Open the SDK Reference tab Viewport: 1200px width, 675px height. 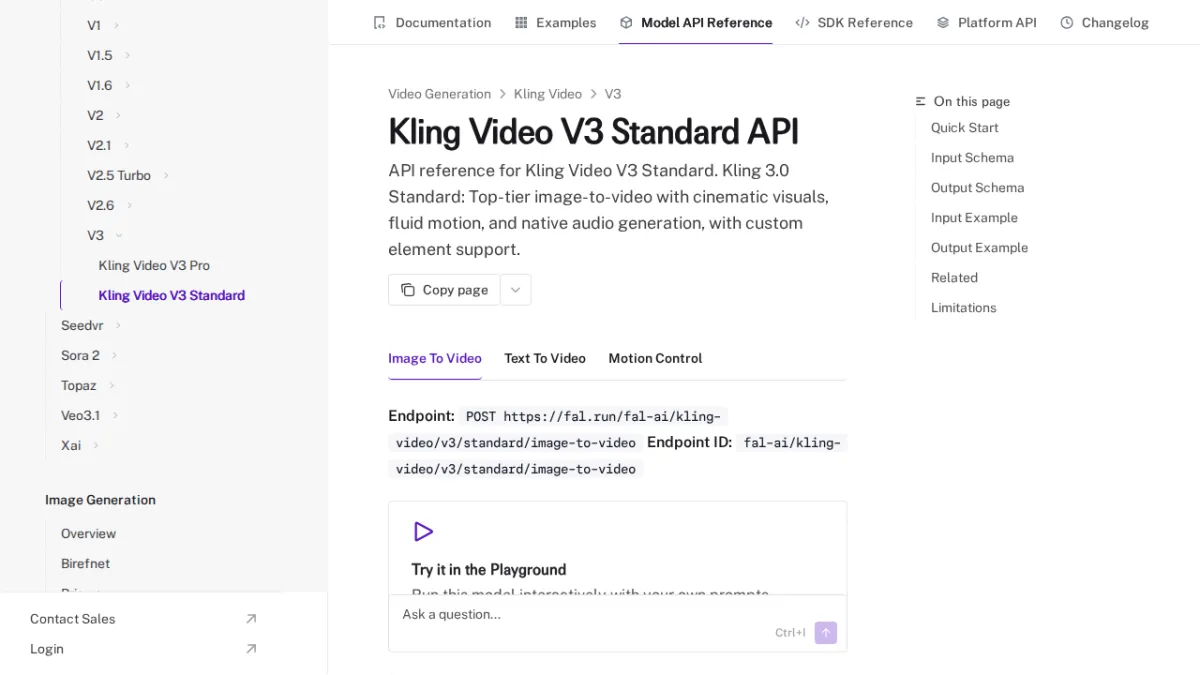854,22
